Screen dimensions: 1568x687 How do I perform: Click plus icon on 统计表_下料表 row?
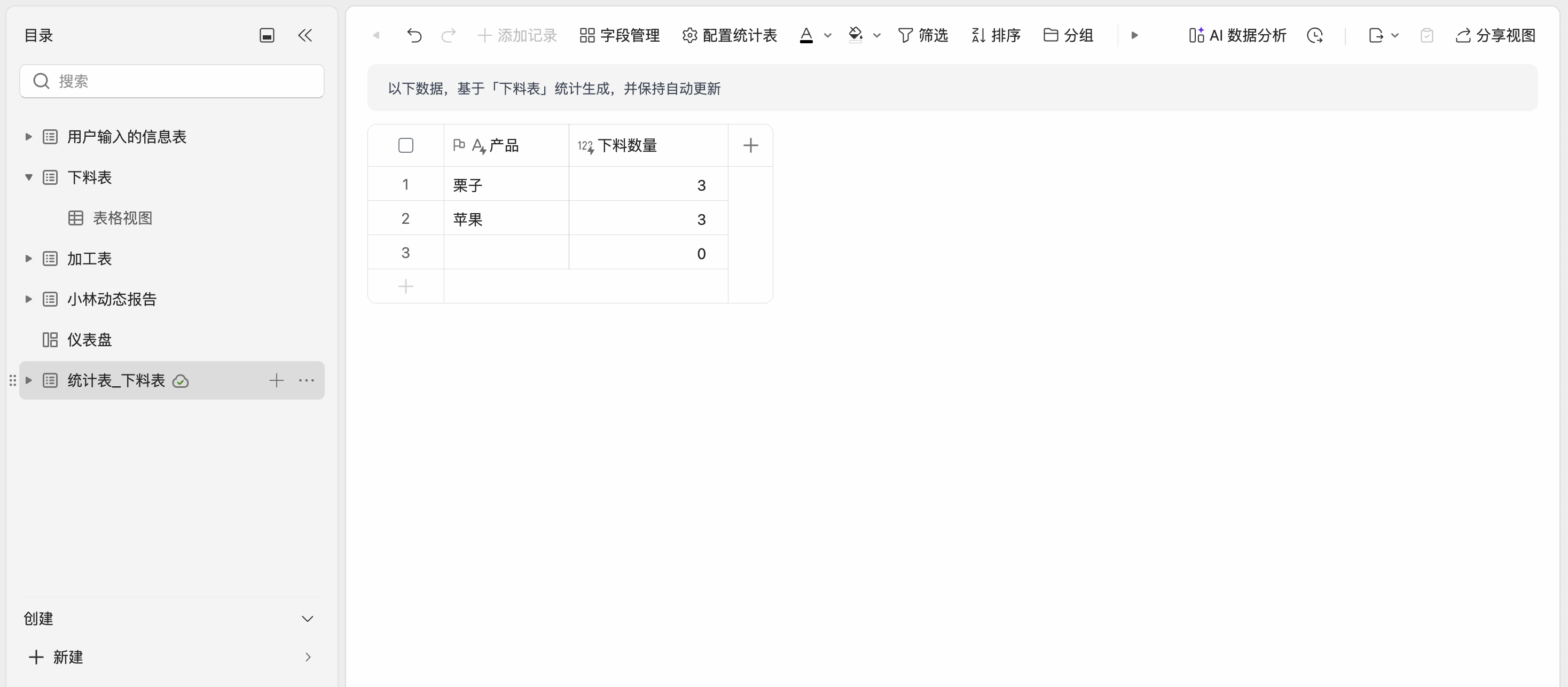[x=276, y=380]
